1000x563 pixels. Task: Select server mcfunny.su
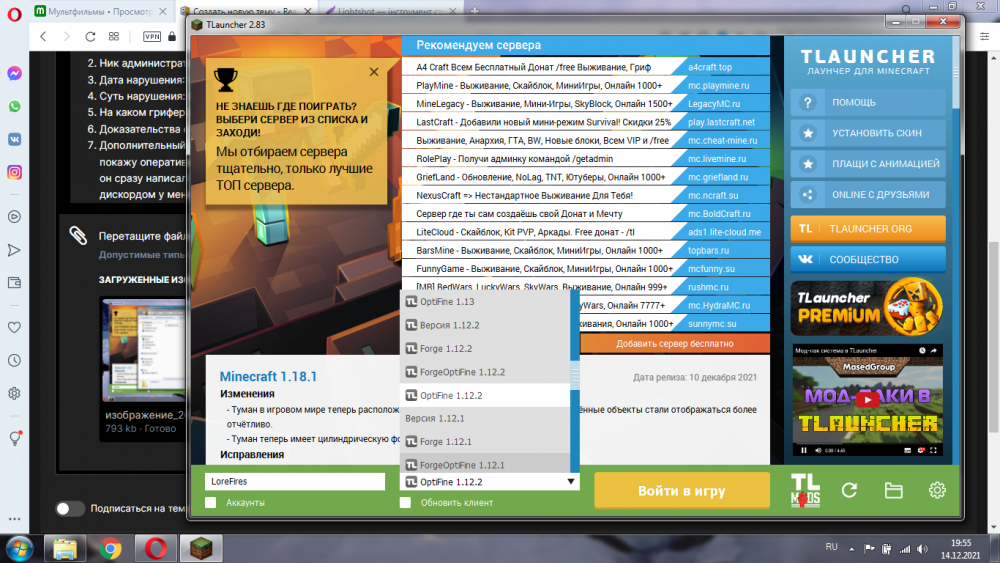pos(711,269)
